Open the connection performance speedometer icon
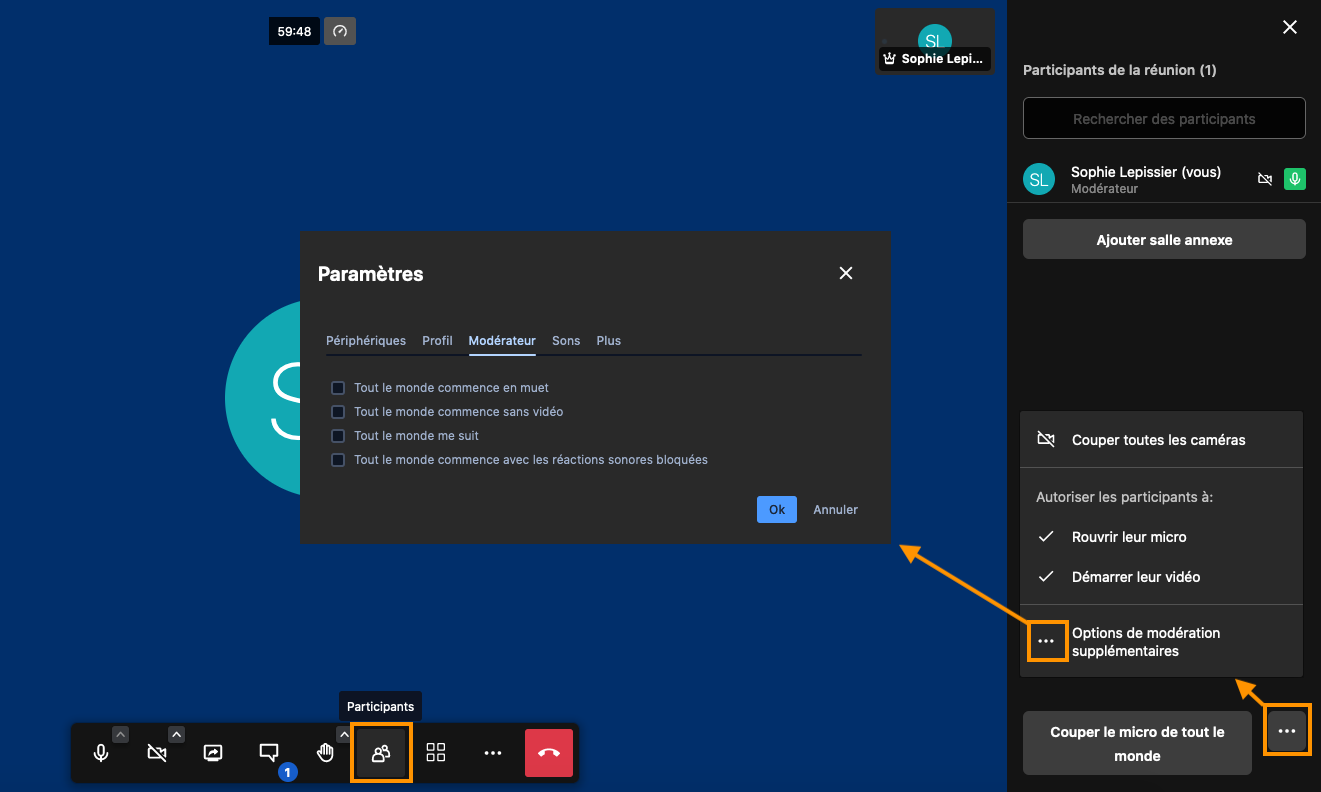The height and width of the screenshot is (792, 1321). (340, 31)
